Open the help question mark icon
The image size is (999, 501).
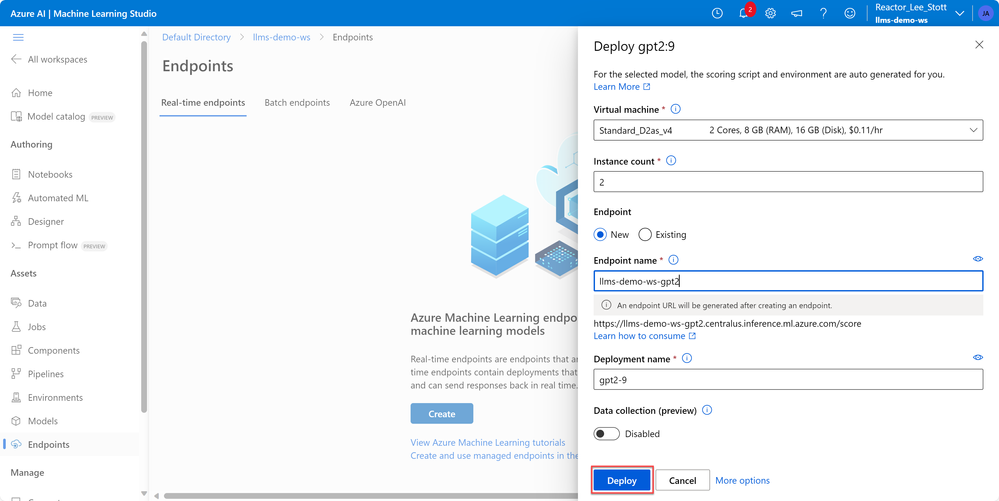[823, 13]
